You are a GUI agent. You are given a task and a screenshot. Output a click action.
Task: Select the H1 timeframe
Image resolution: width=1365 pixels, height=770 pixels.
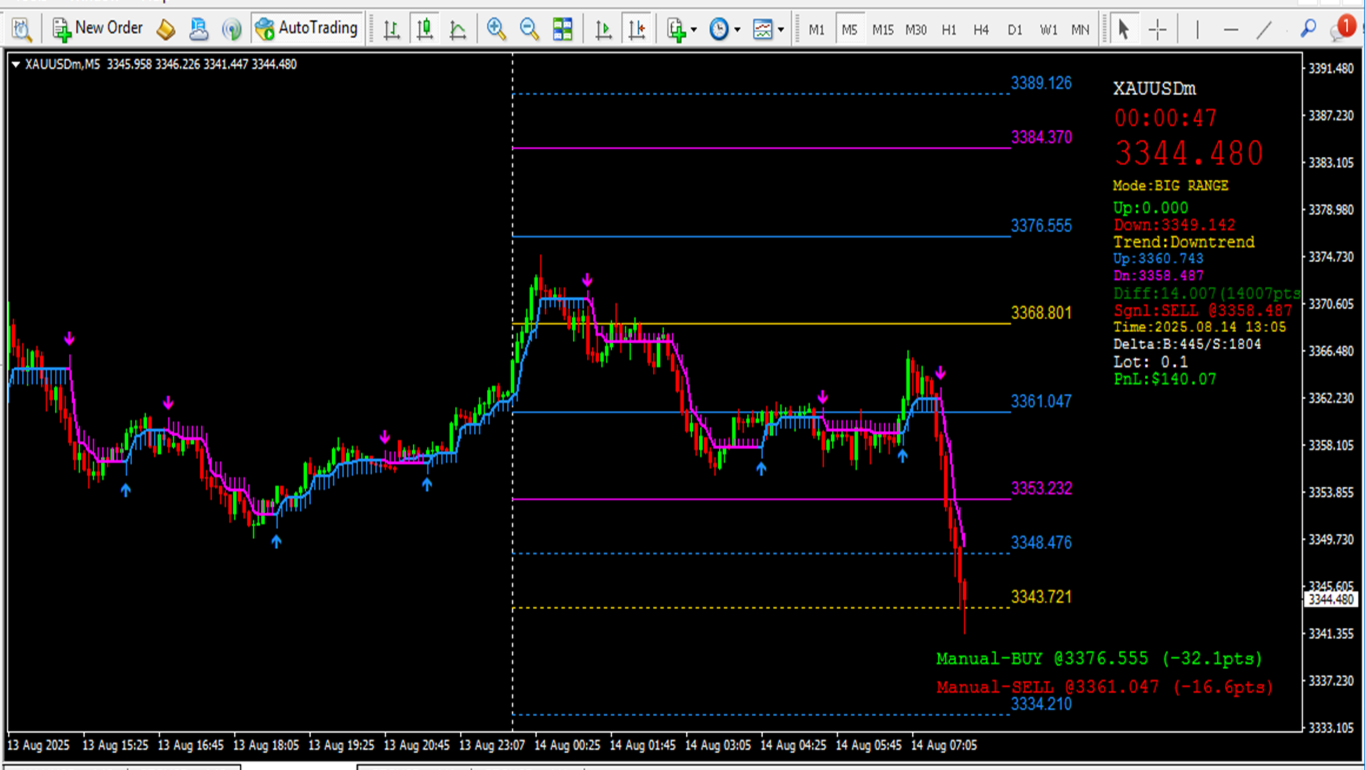(x=949, y=30)
